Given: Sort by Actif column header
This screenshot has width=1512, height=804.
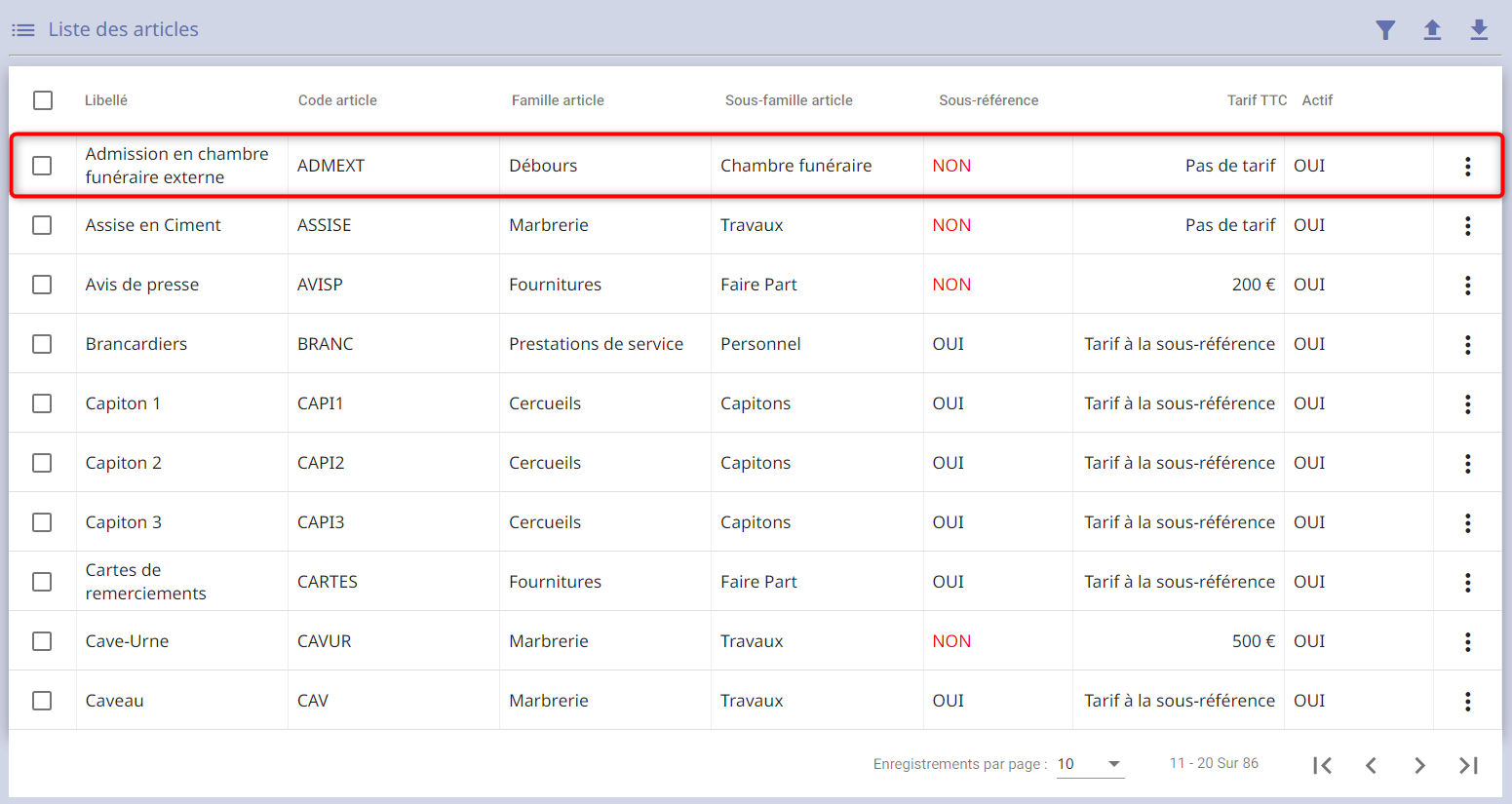Looking at the screenshot, I should click(1317, 100).
